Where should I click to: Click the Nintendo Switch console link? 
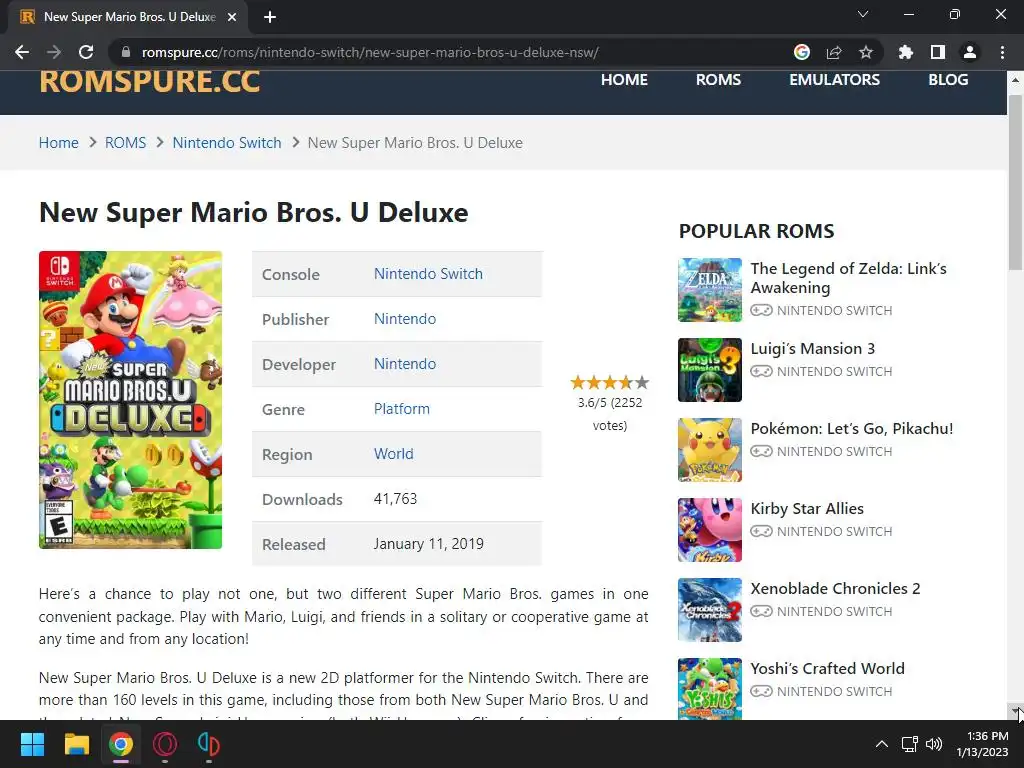tap(428, 274)
